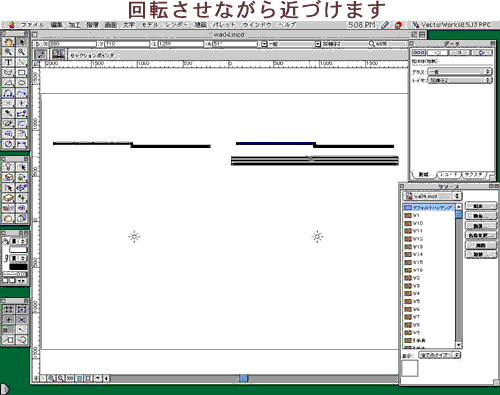Open the クラス dropdown in data palette

coord(460,72)
